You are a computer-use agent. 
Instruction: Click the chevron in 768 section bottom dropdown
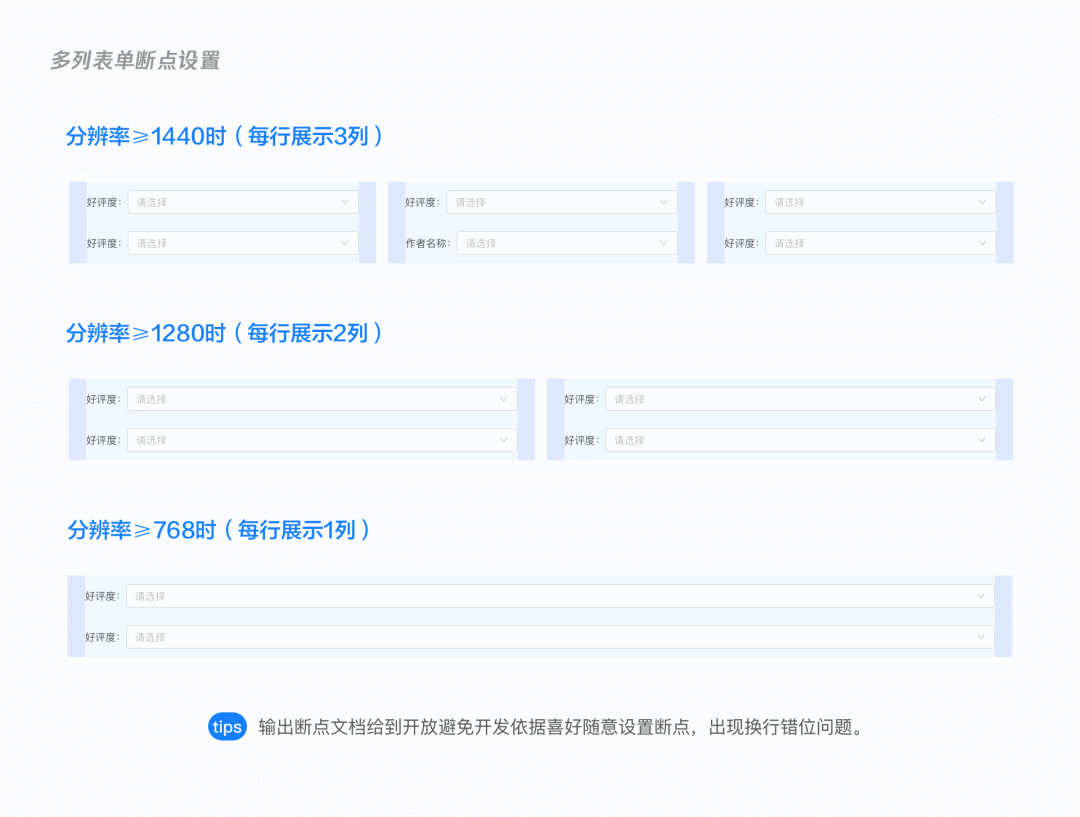pos(980,636)
